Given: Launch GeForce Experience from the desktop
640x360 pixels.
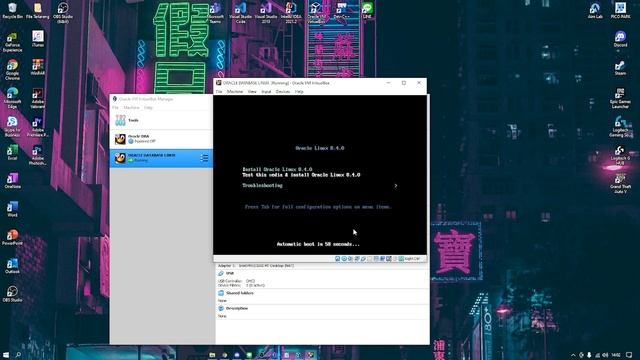Looking at the screenshot, I should click(x=12, y=42).
